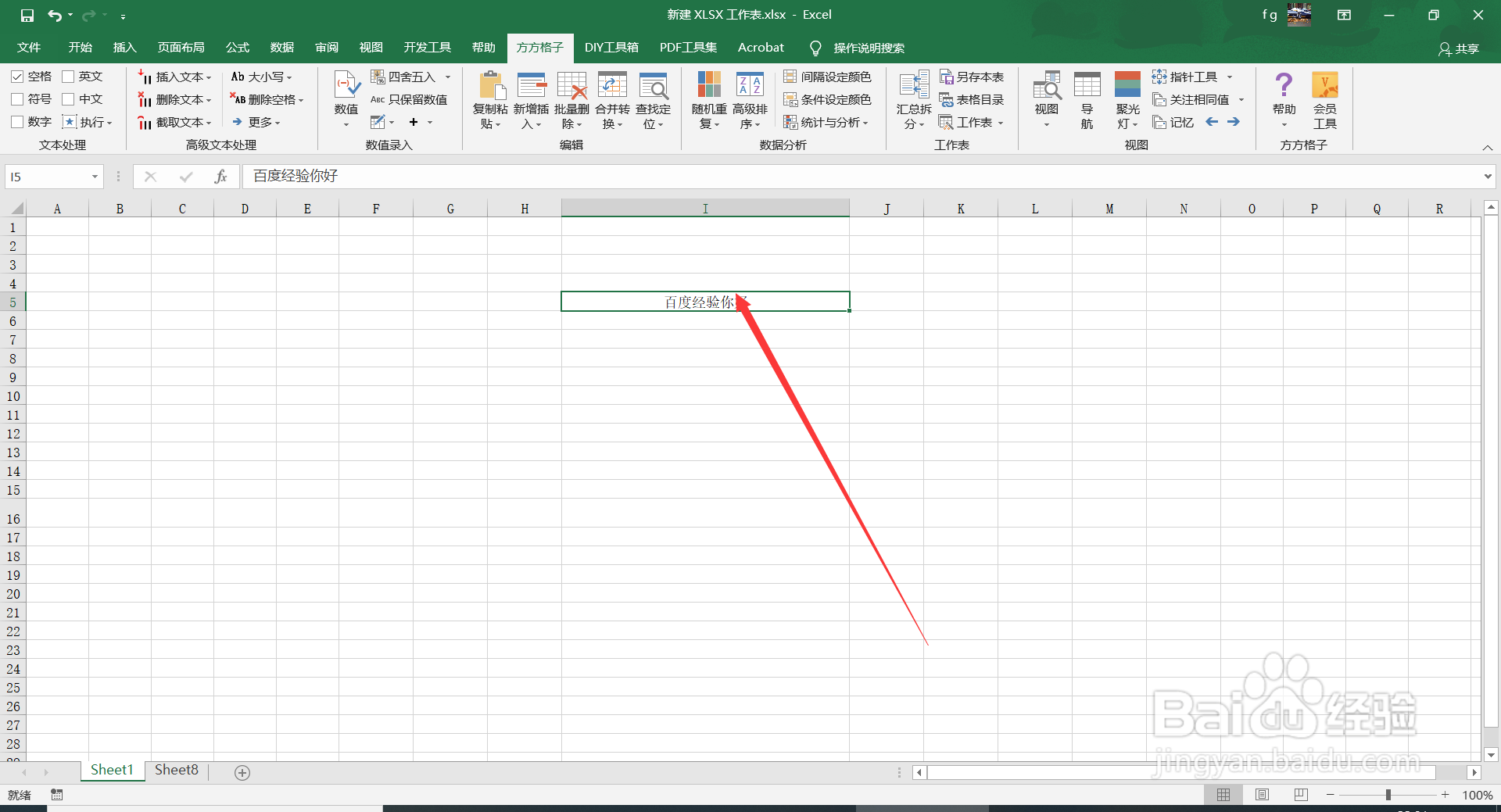Switch to Page Layout view icon
The height and width of the screenshot is (812, 1501).
1262,795
